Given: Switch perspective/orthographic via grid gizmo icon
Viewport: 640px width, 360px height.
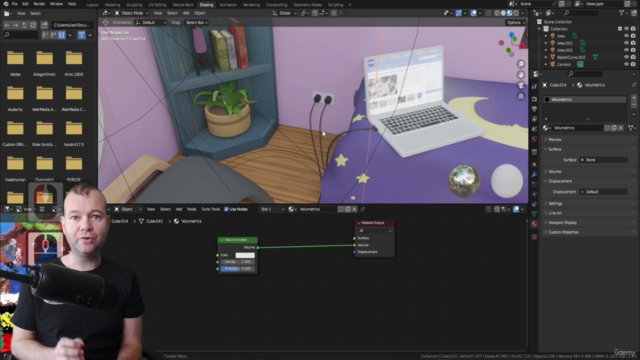Looking at the screenshot, I should point(521,96).
